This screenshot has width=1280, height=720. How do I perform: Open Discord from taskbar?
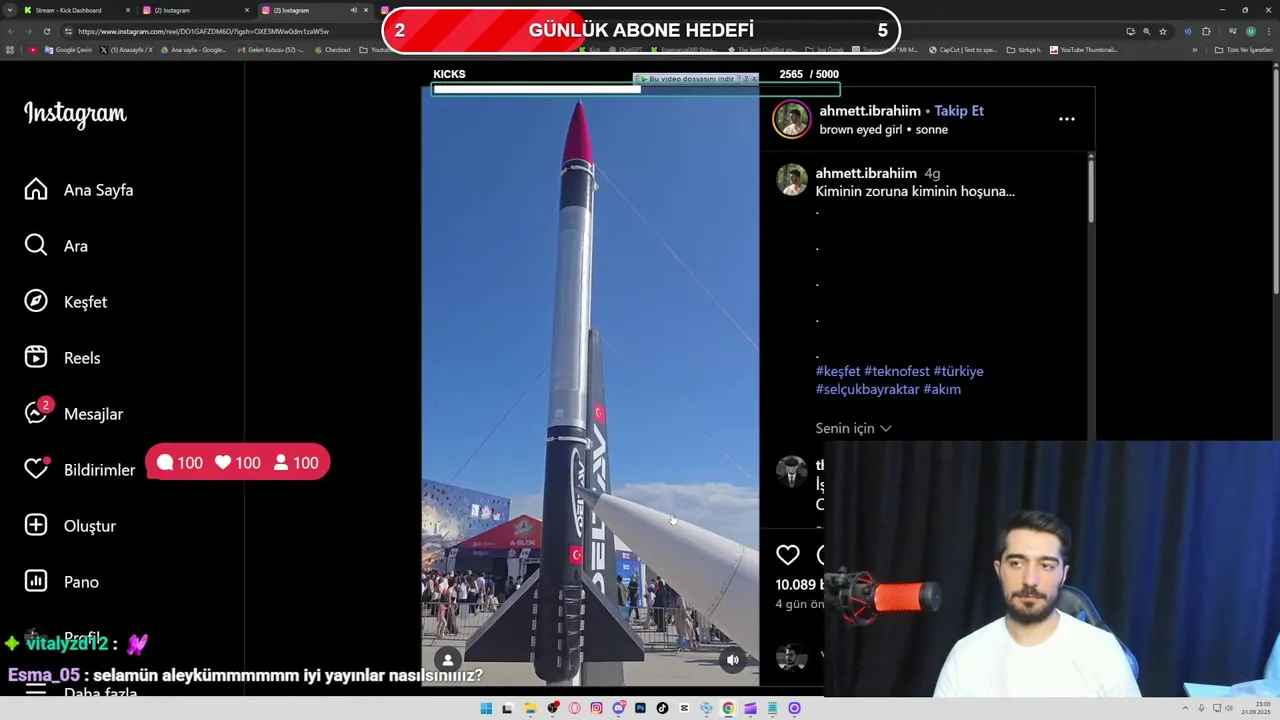click(618, 708)
